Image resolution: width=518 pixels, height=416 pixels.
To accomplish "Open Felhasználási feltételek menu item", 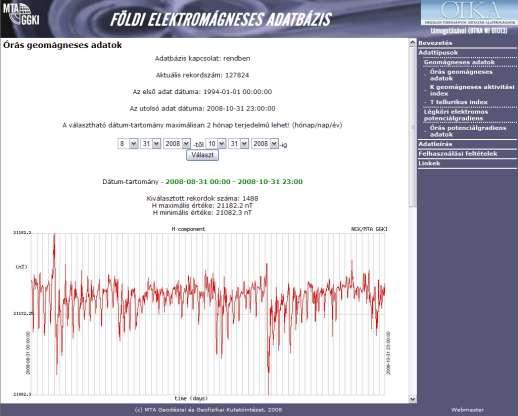I will (x=458, y=154).
